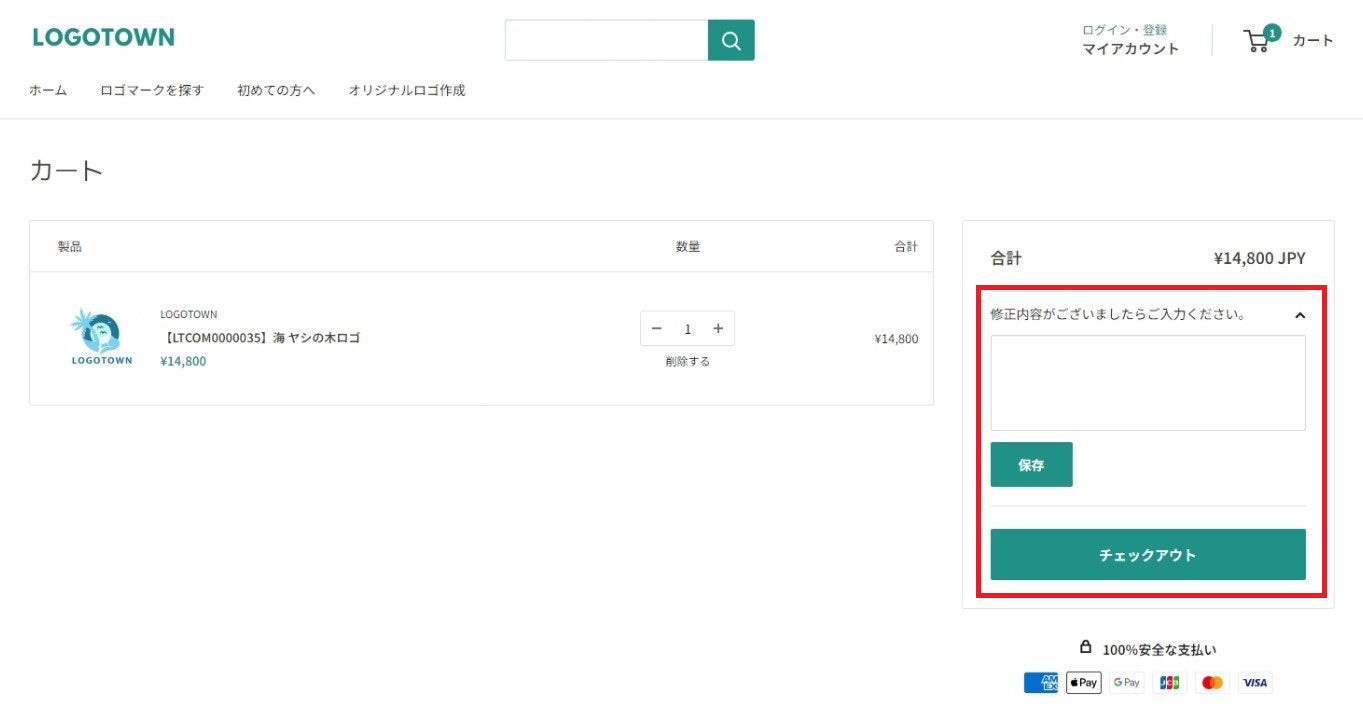Click 削除する to remove the item

point(687,362)
